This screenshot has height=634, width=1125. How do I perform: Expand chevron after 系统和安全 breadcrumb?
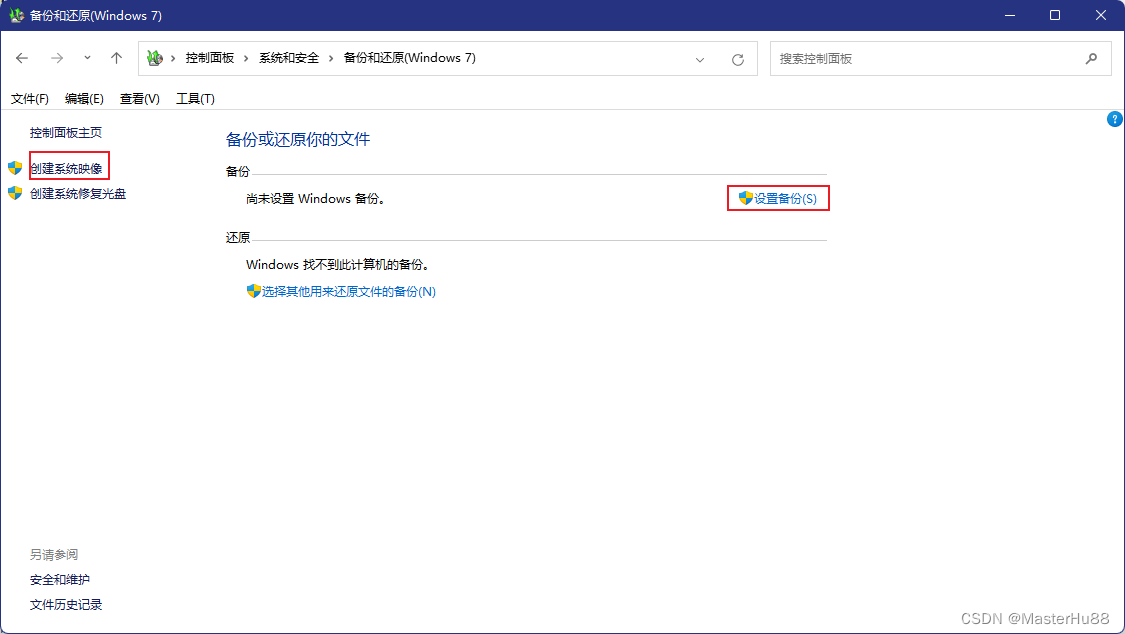pyautogui.click(x=331, y=58)
